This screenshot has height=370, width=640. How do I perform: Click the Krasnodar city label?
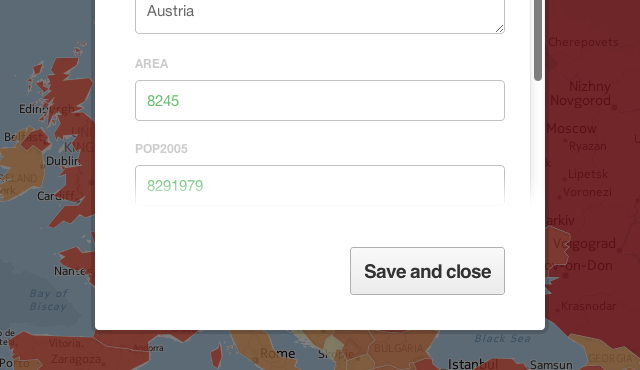click(589, 306)
